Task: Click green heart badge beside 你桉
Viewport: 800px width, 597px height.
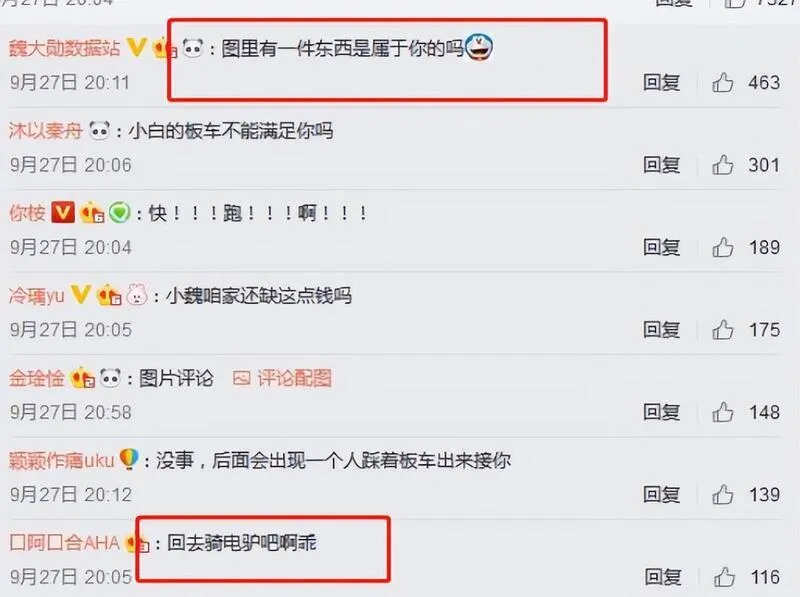Action: [120, 212]
